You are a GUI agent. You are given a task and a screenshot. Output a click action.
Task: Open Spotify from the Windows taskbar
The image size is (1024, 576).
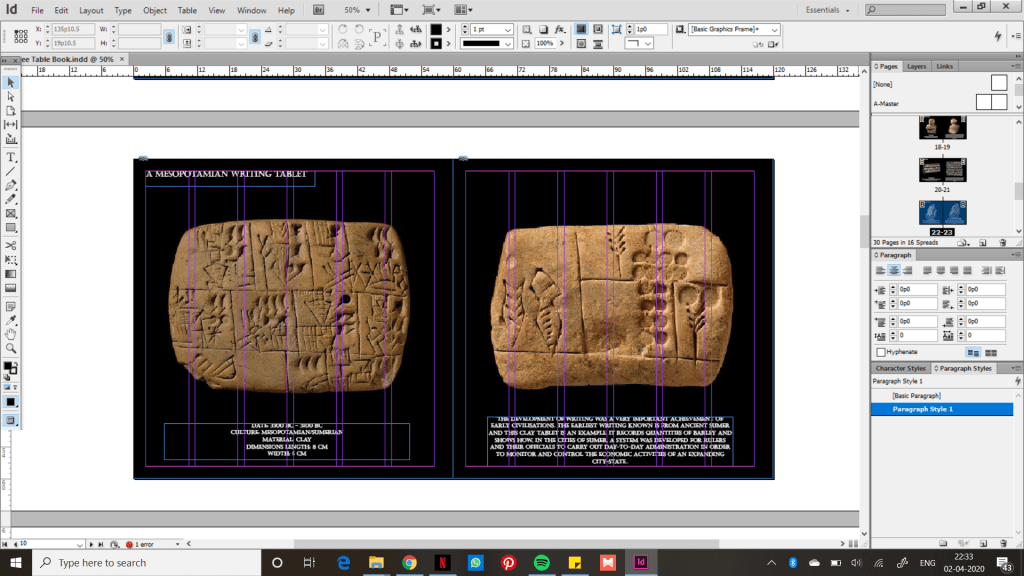(541, 562)
